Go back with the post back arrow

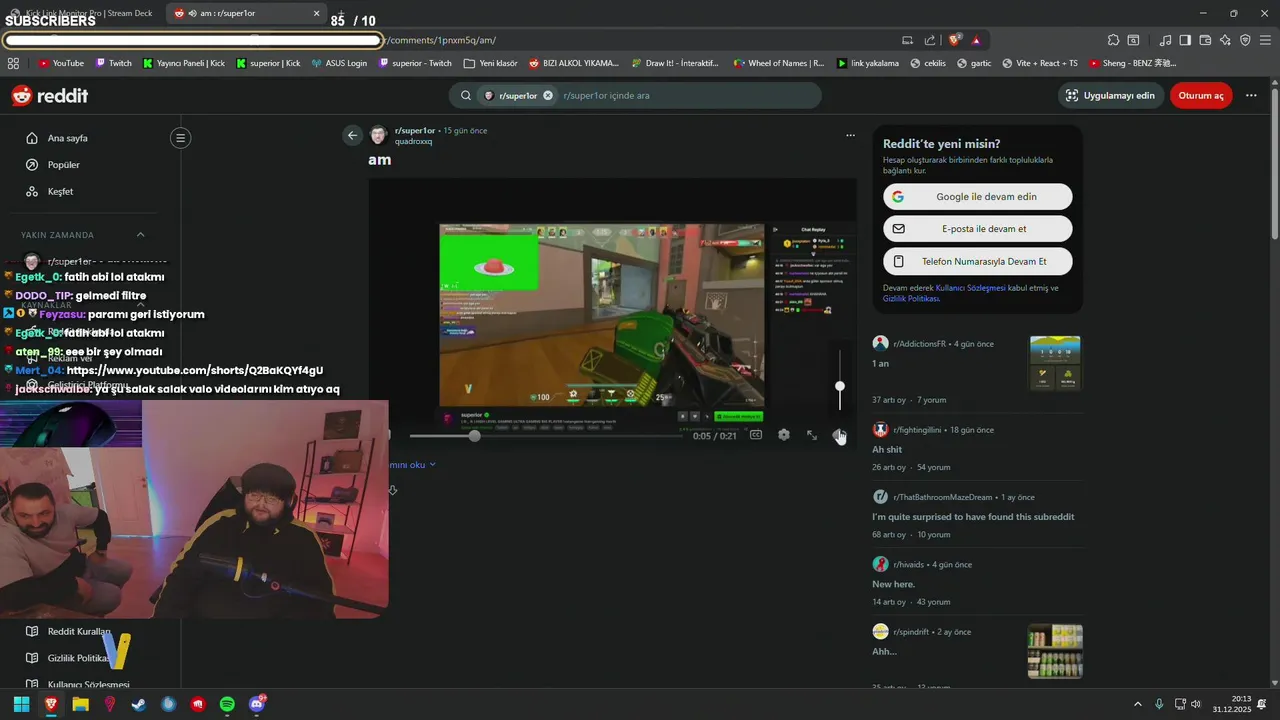click(x=352, y=135)
